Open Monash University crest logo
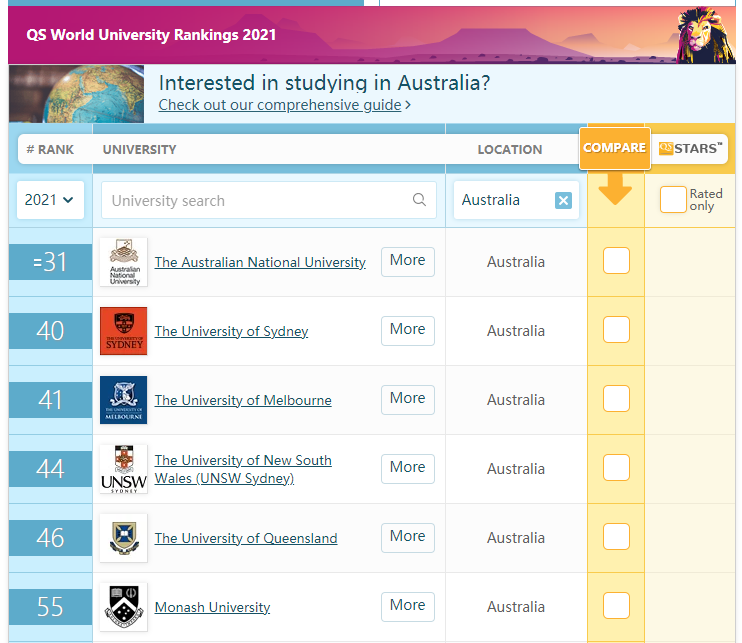 pos(124,607)
